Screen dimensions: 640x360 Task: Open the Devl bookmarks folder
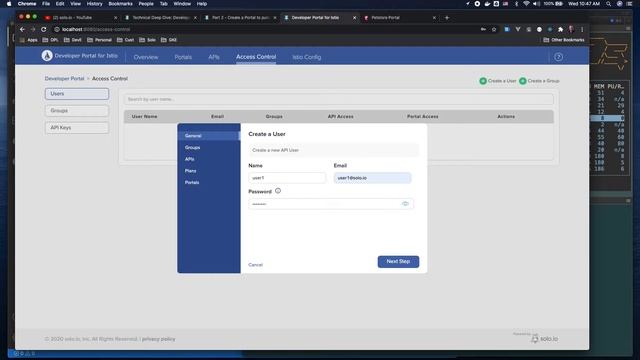coord(73,40)
